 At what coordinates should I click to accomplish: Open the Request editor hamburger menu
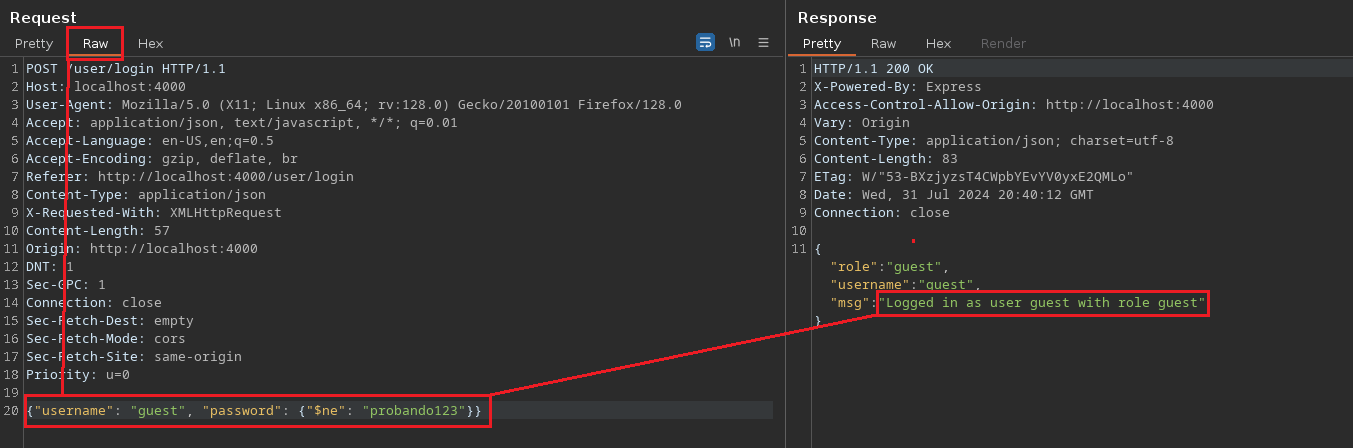[x=763, y=42]
